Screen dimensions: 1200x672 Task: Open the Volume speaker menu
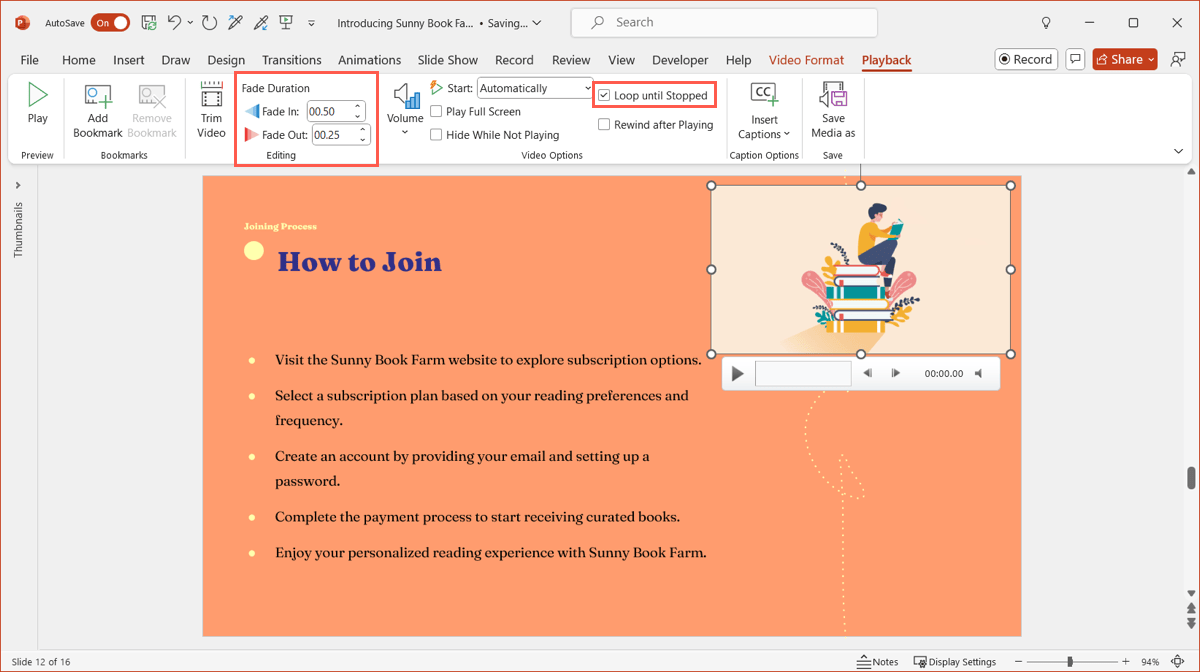click(405, 110)
